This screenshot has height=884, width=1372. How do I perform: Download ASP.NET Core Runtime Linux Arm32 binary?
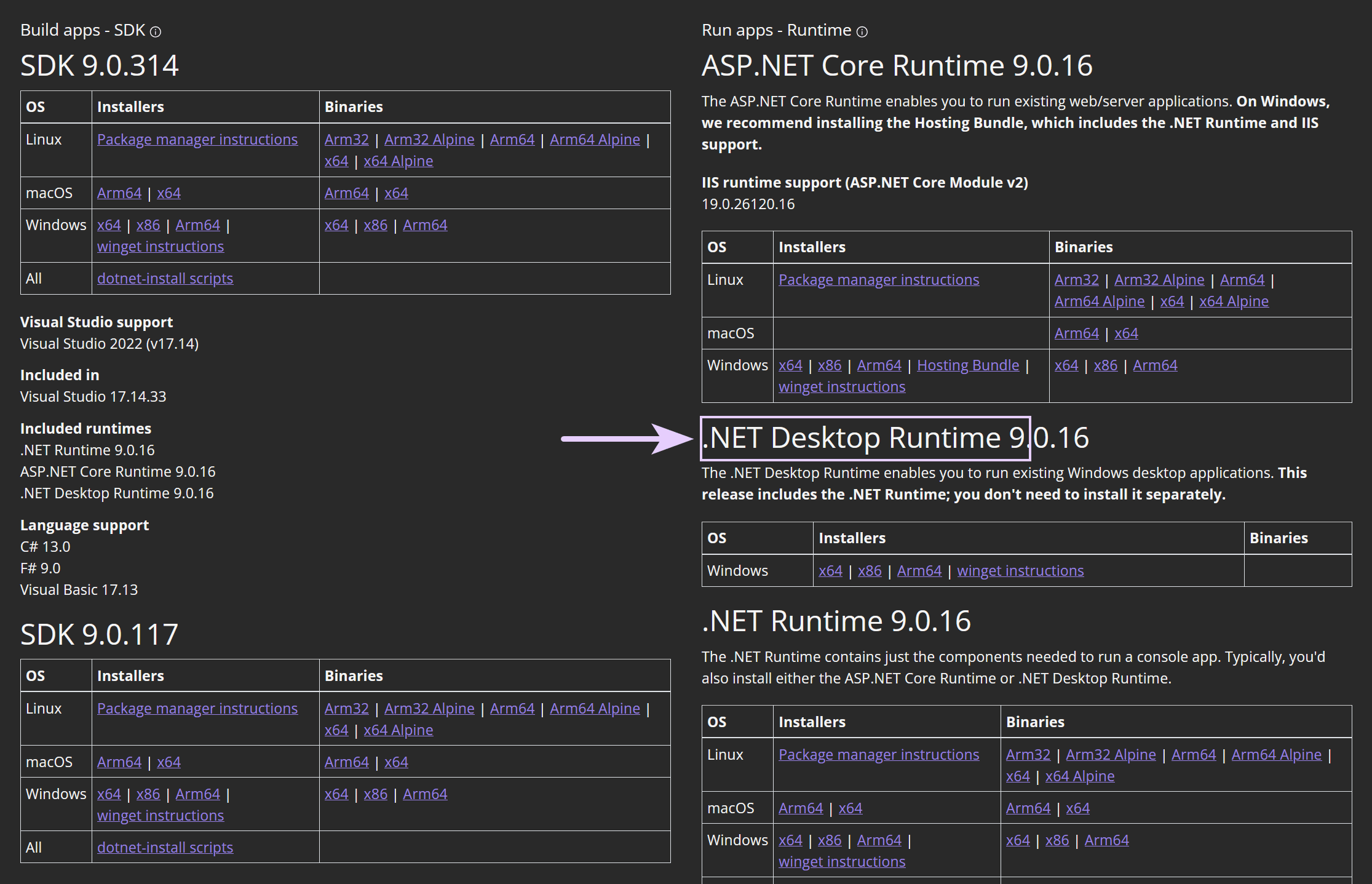pyautogui.click(x=1077, y=280)
